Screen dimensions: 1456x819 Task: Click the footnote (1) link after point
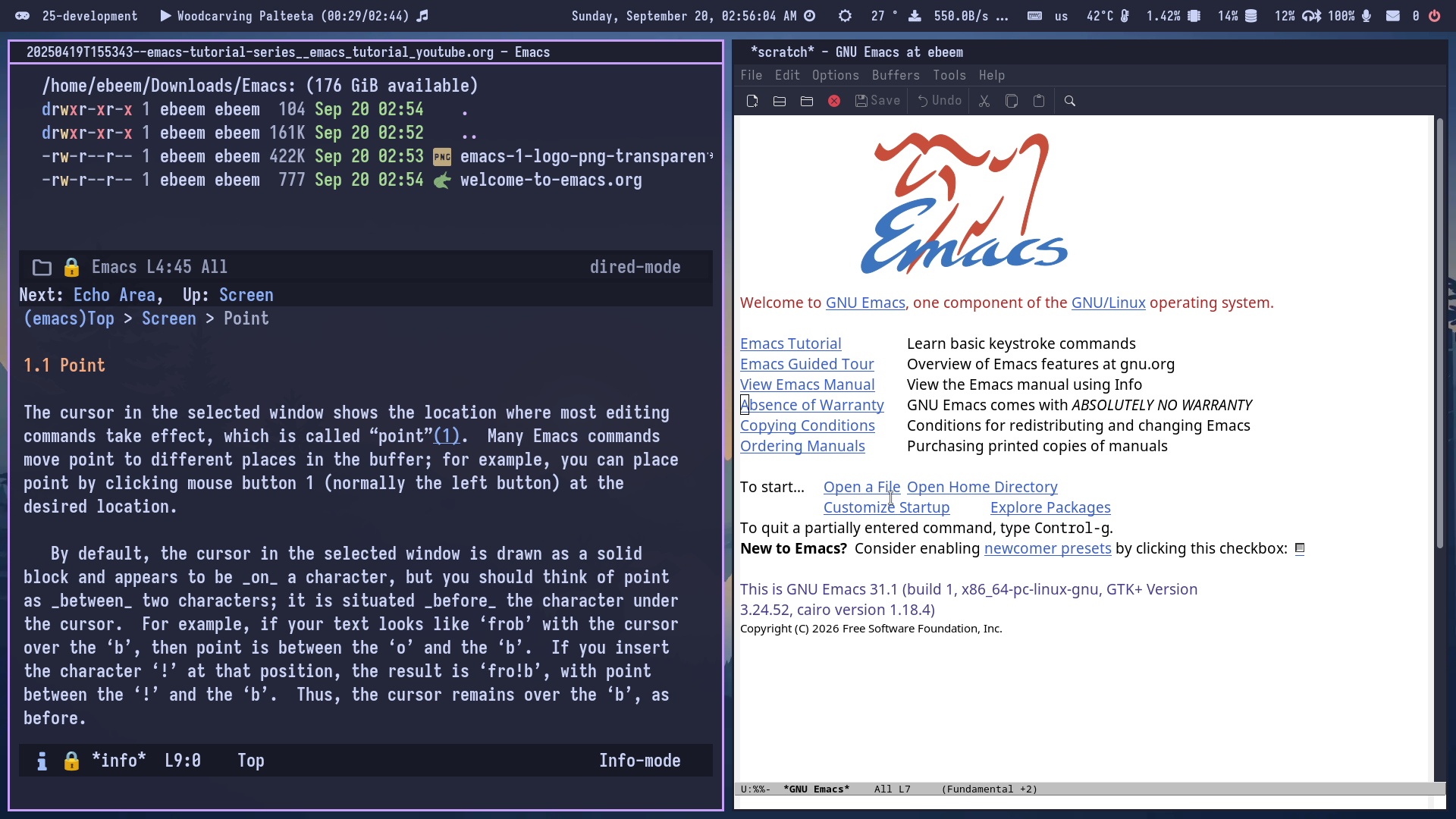(447, 436)
